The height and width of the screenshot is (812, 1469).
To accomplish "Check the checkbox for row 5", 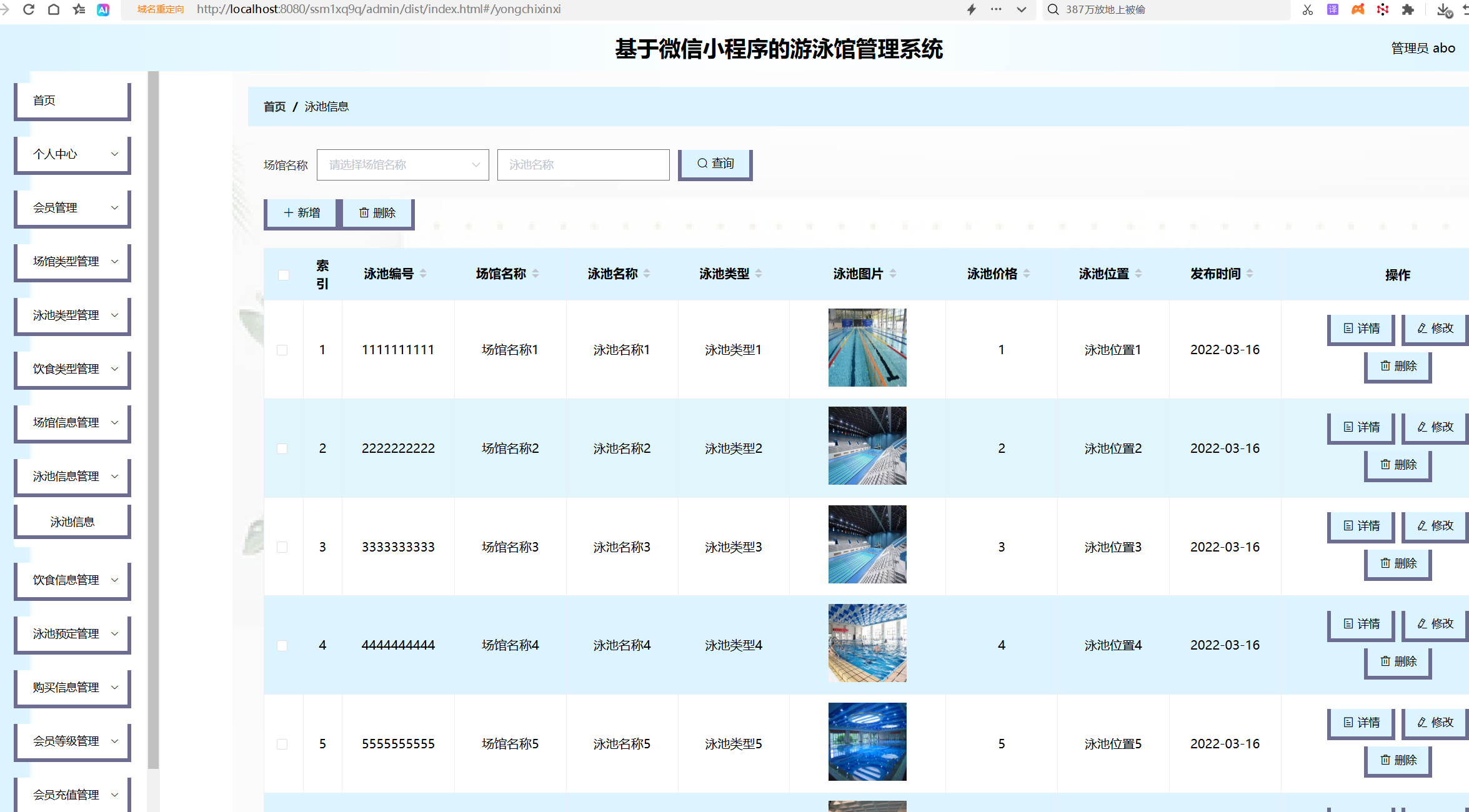I will point(282,744).
